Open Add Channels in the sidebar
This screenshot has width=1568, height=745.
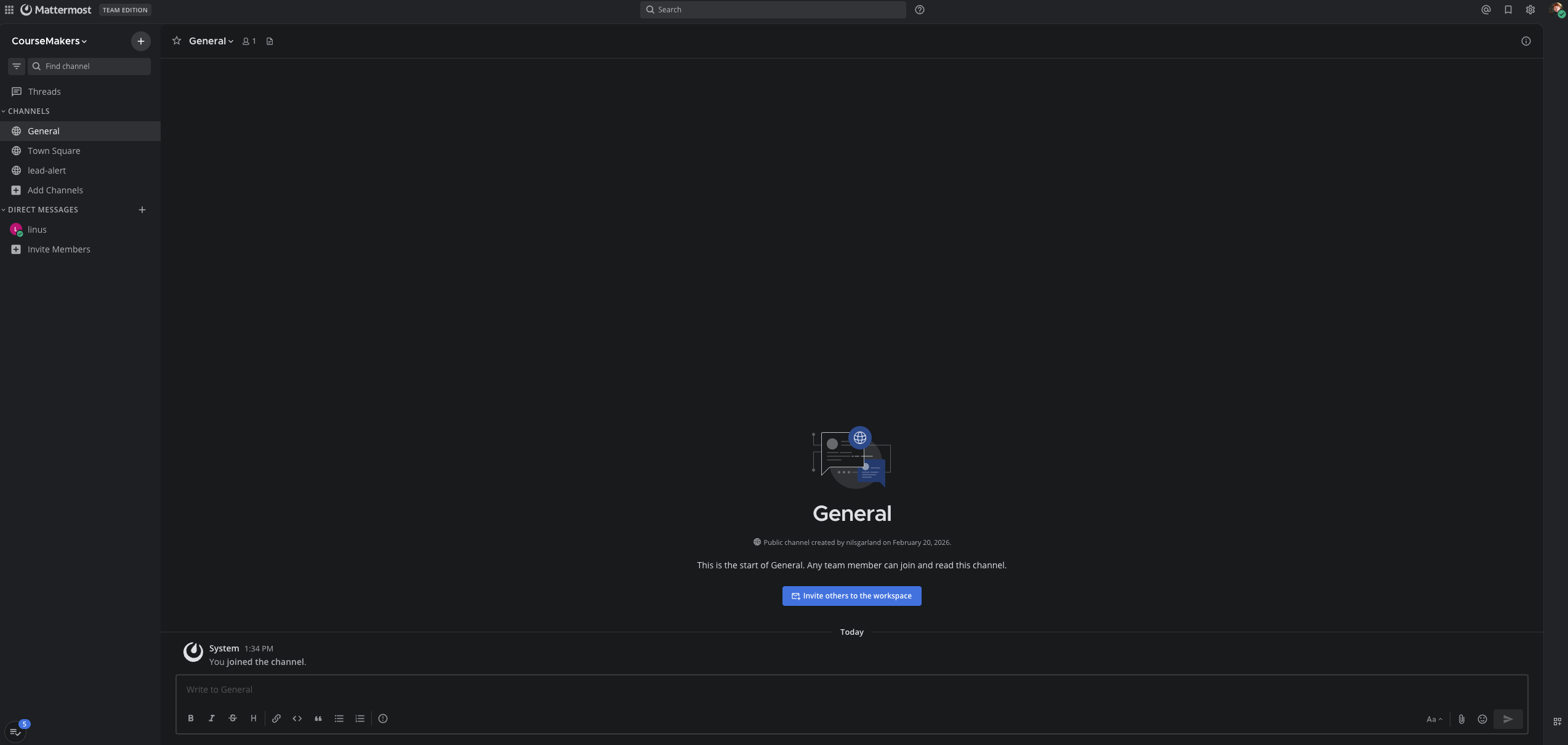tap(55, 190)
